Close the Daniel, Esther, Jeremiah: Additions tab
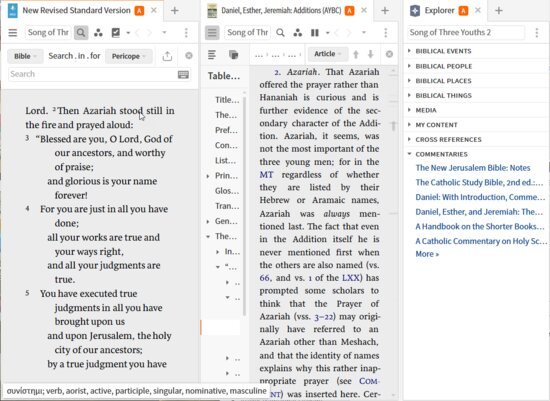550x401 pixels. tap(364, 11)
